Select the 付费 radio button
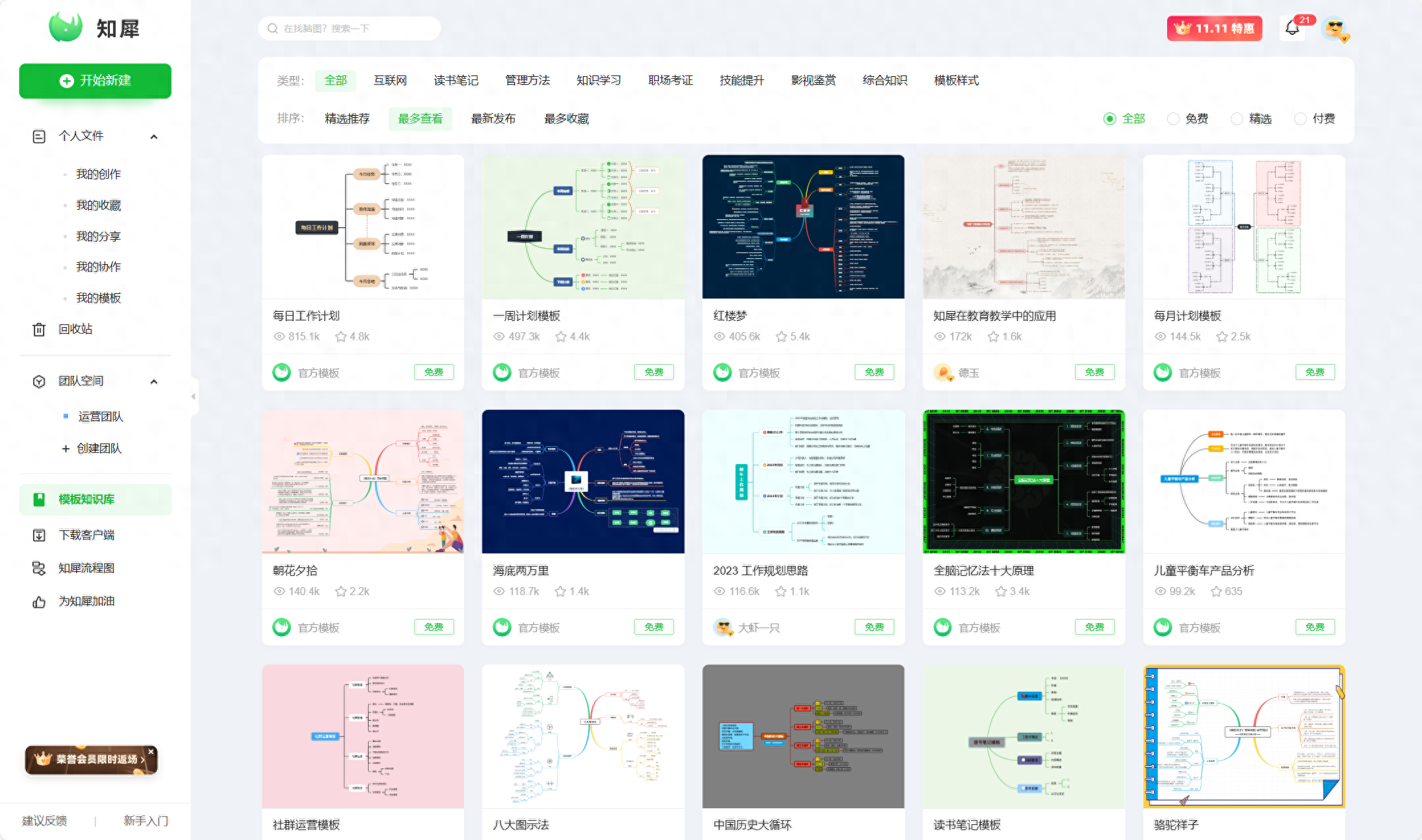Image resolution: width=1422 pixels, height=840 pixels. pyautogui.click(x=1300, y=118)
